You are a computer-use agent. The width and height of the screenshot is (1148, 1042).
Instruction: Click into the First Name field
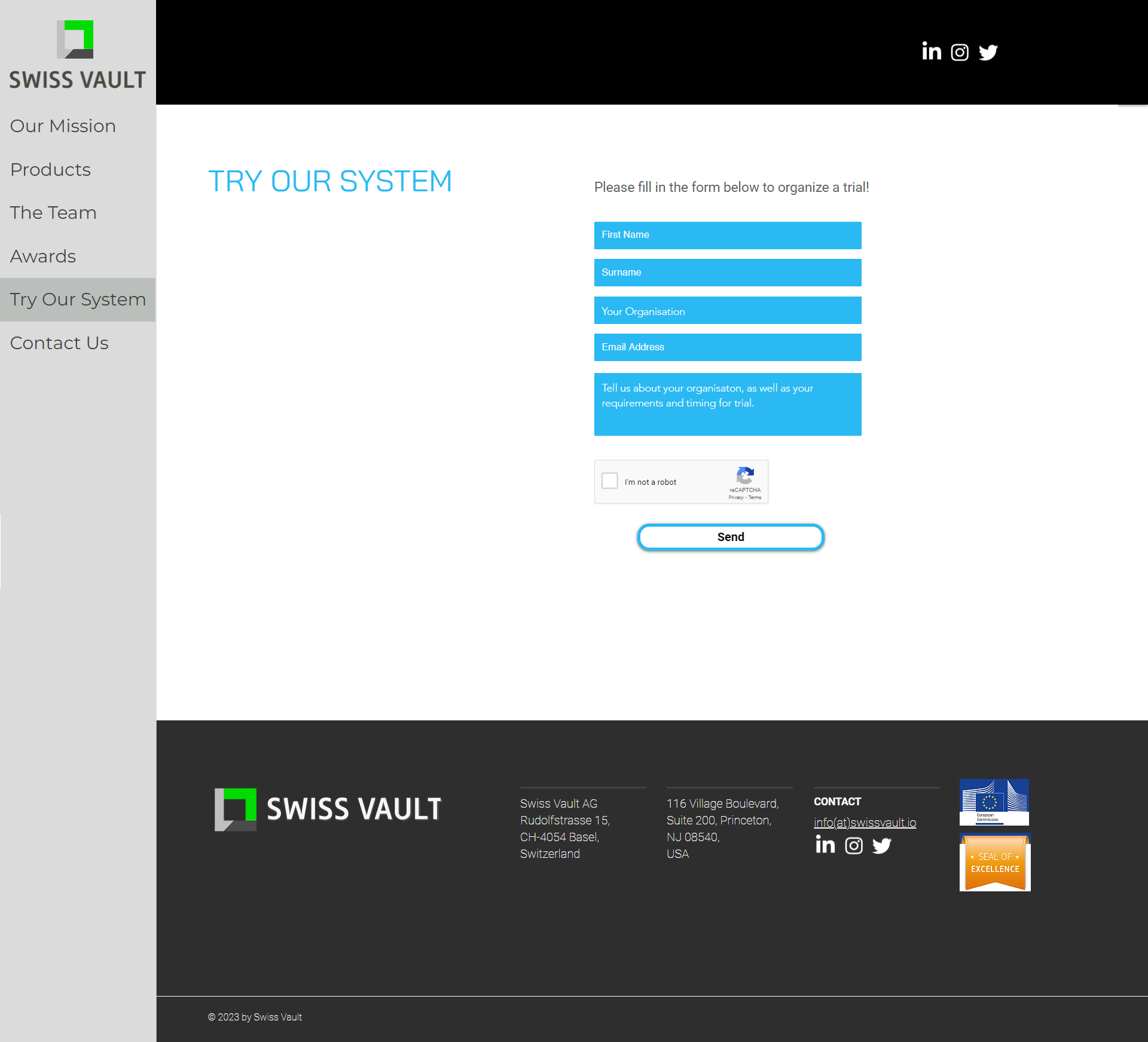pyautogui.click(x=727, y=235)
